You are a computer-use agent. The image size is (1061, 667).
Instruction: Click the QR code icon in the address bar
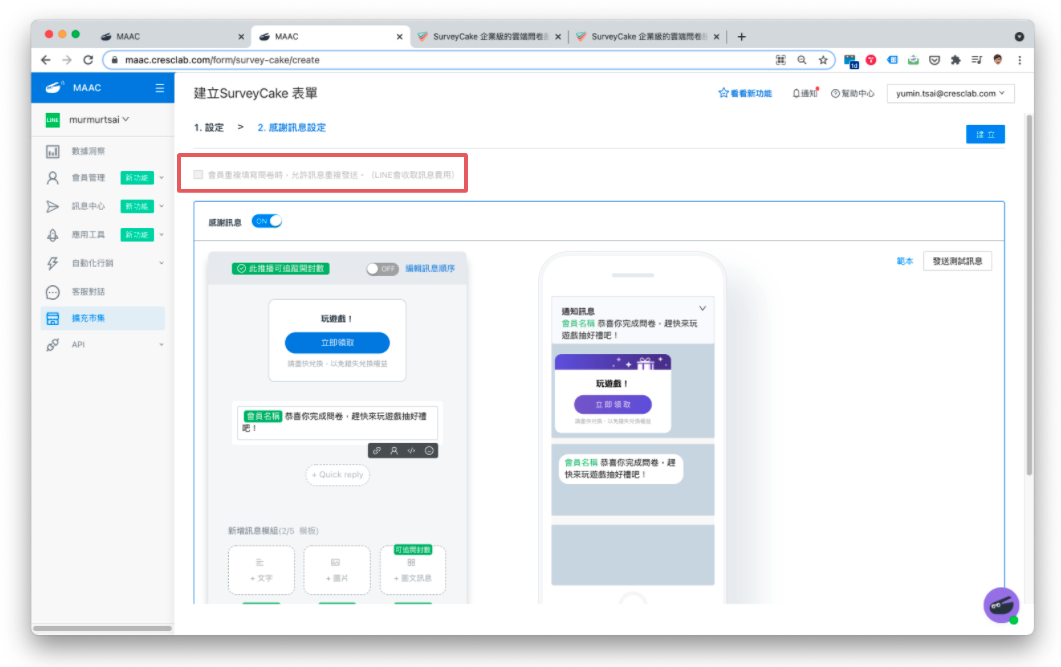[781, 60]
